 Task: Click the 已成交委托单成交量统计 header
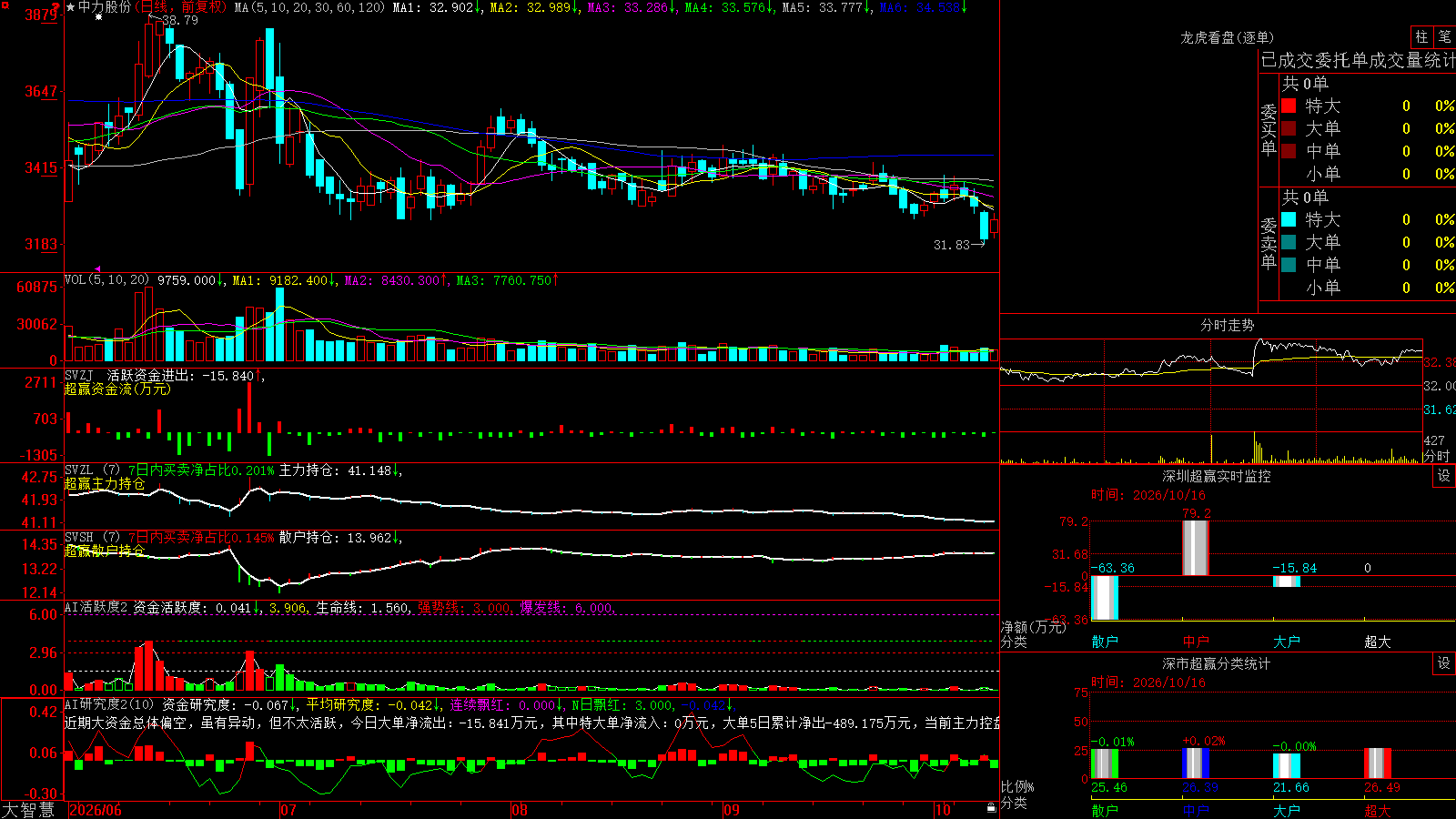tap(1358, 60)
